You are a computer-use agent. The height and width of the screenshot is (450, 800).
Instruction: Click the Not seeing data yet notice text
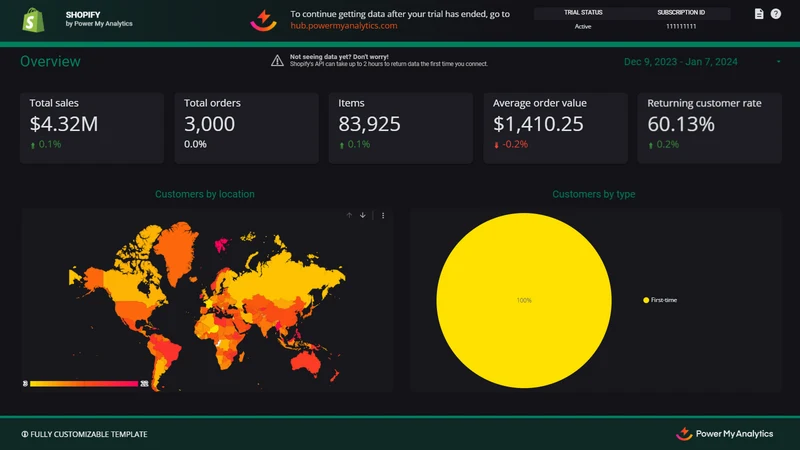(x=389, y=60)
